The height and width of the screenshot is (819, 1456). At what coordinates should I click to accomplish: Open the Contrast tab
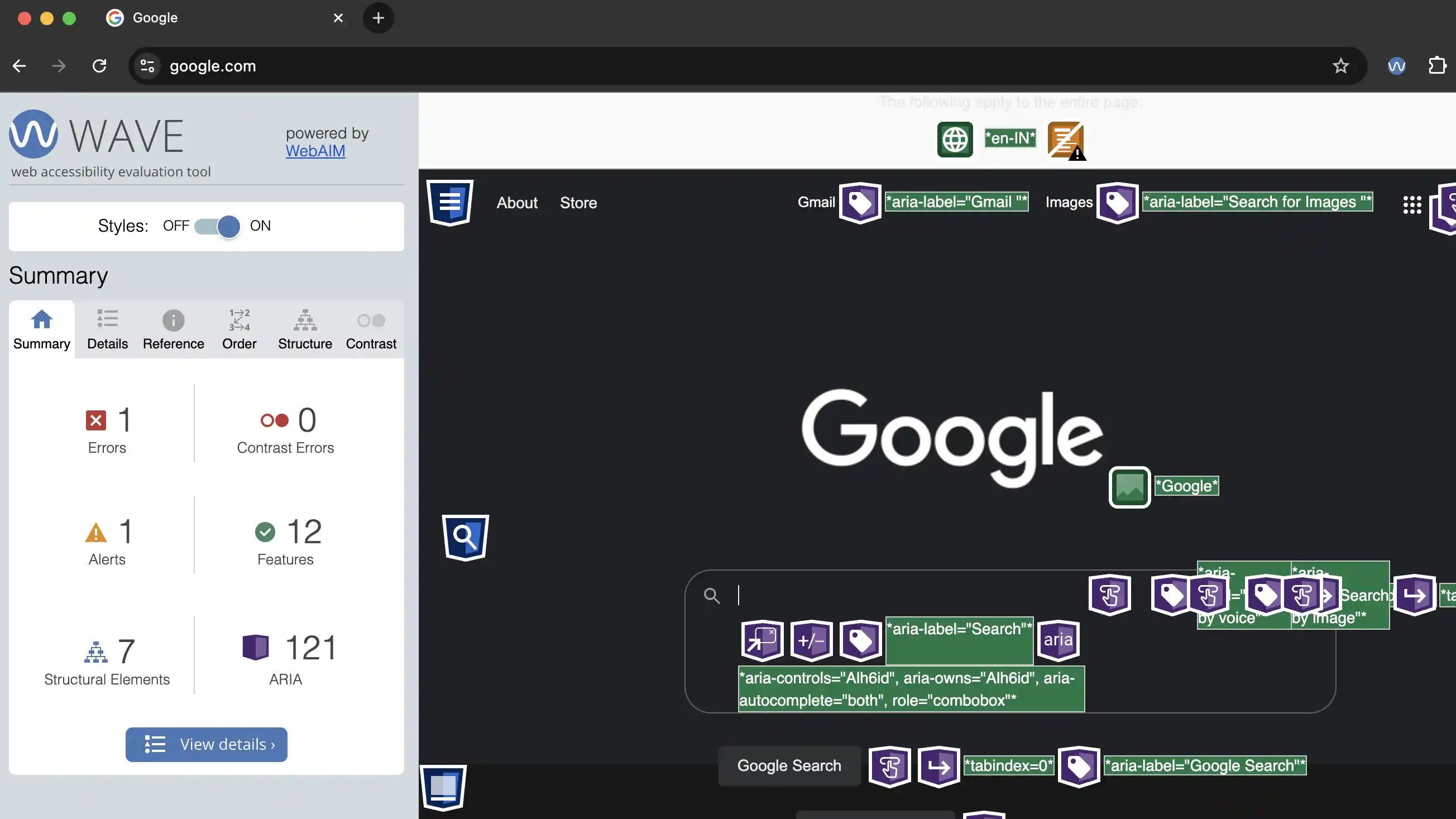(x=371, y=329)
